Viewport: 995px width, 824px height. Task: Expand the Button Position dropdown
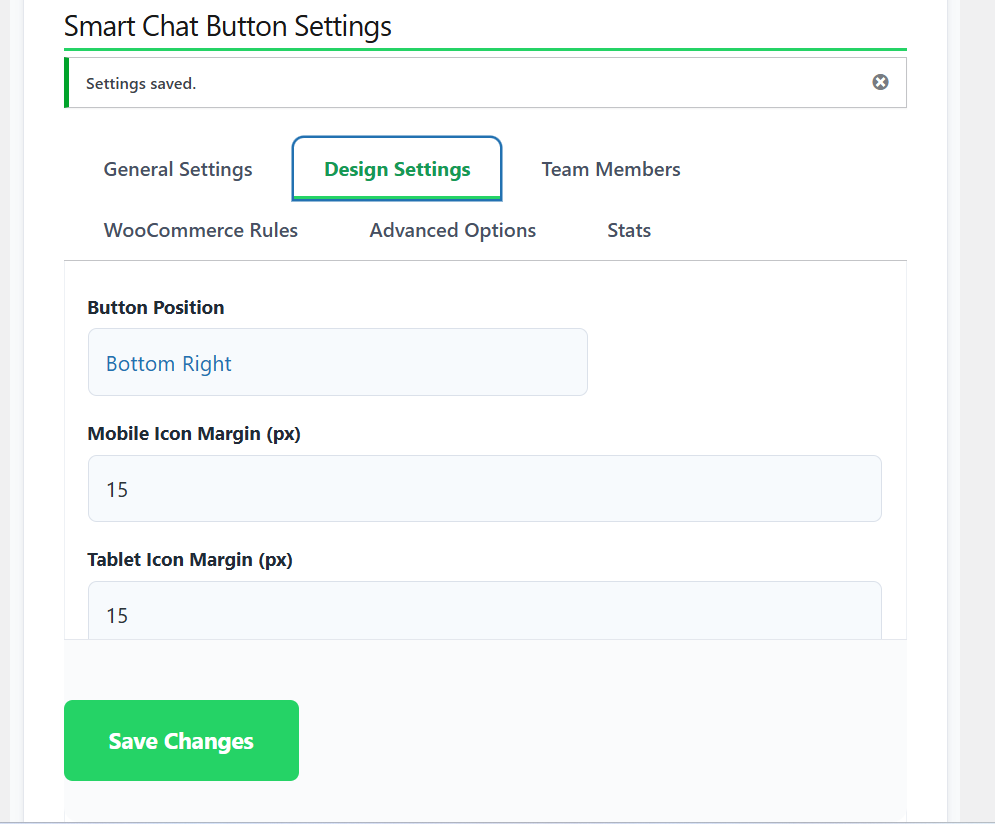click(338, 363)
